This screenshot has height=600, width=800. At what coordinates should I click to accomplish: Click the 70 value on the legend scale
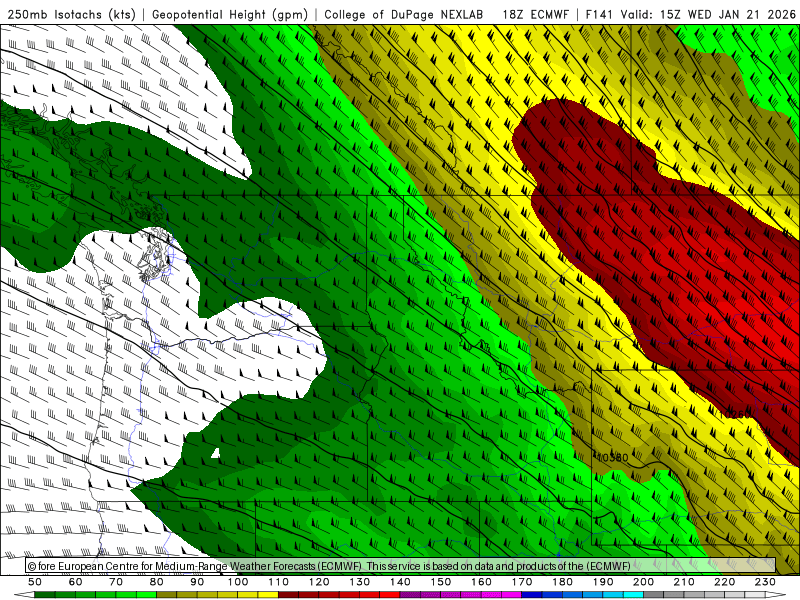[116, 582]
